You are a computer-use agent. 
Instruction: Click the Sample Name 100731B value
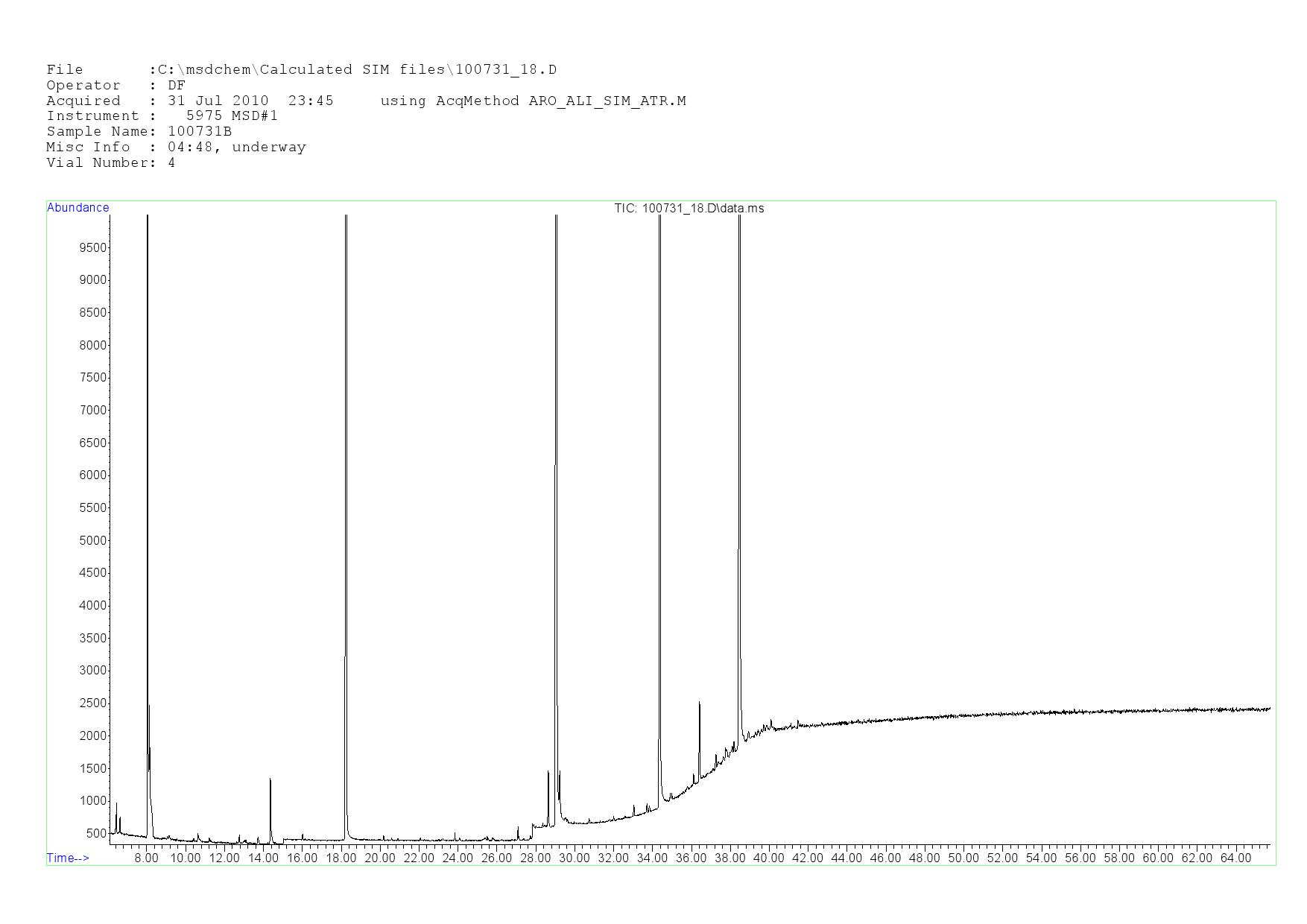point(200,131)
